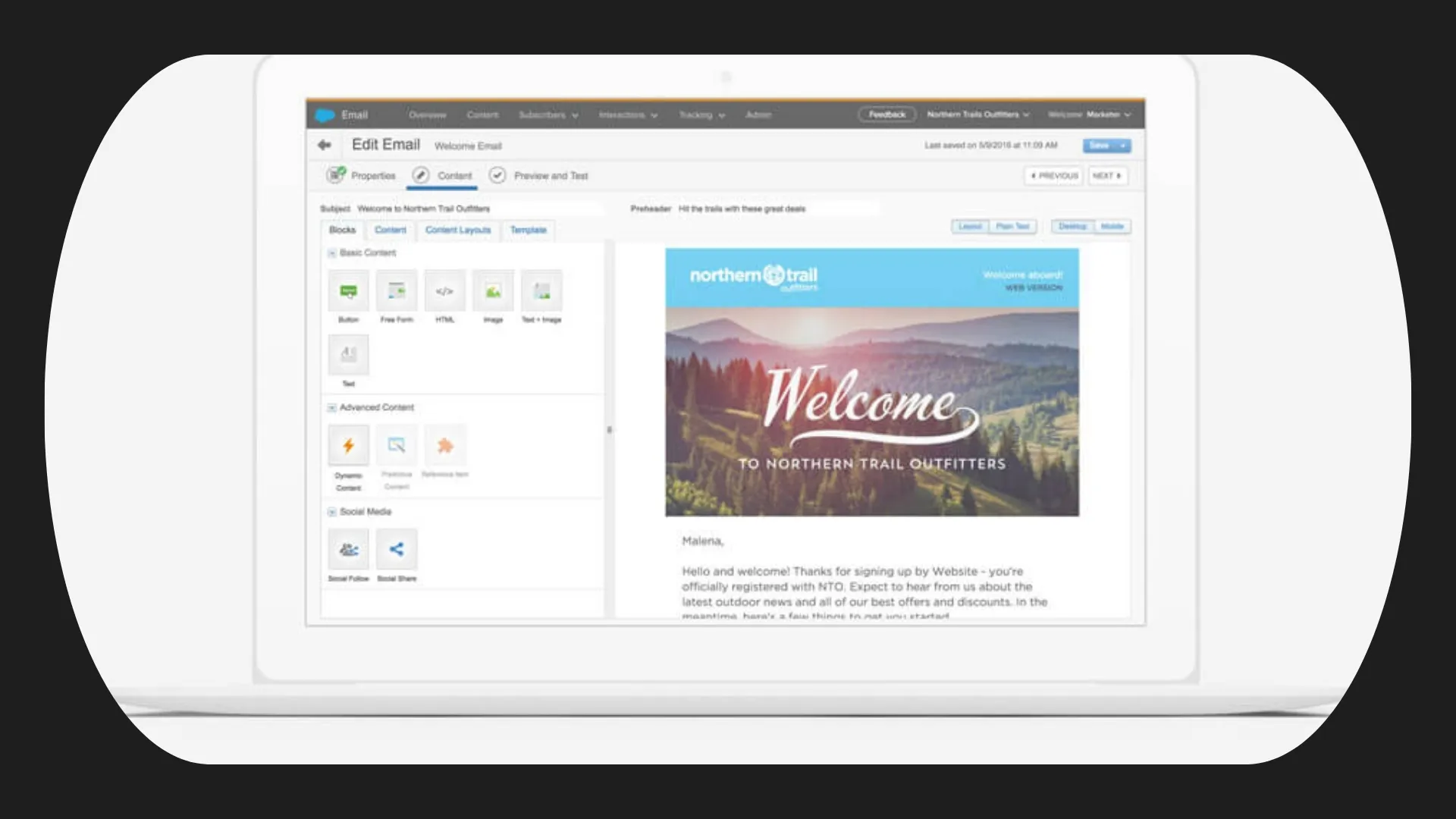Screen dimensions: 1456x819
Task: Select the Text content block
Action: pos(349,355)
